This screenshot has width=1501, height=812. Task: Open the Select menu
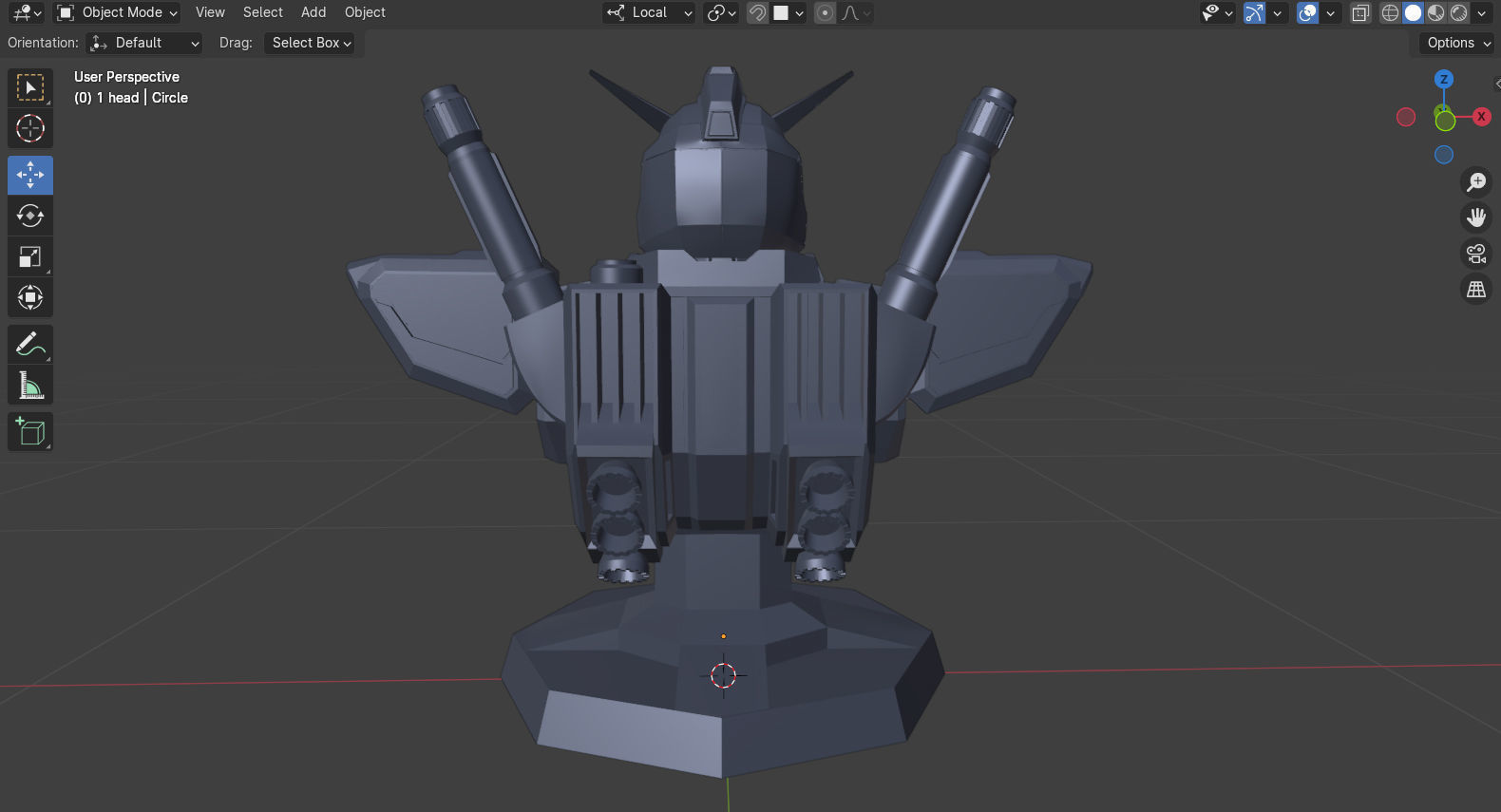tap(263, 12)
